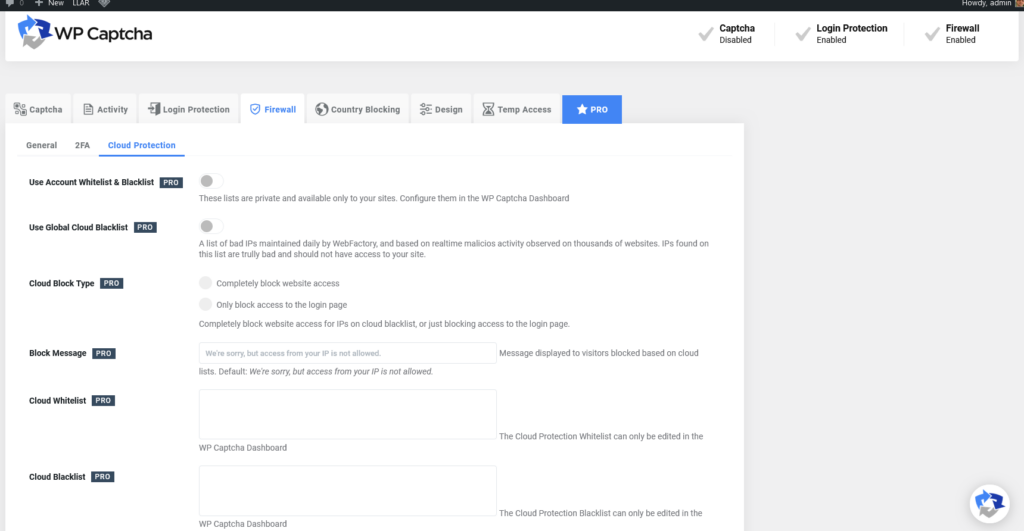
Task: Open the Design tab
Action: pos(441,109)
